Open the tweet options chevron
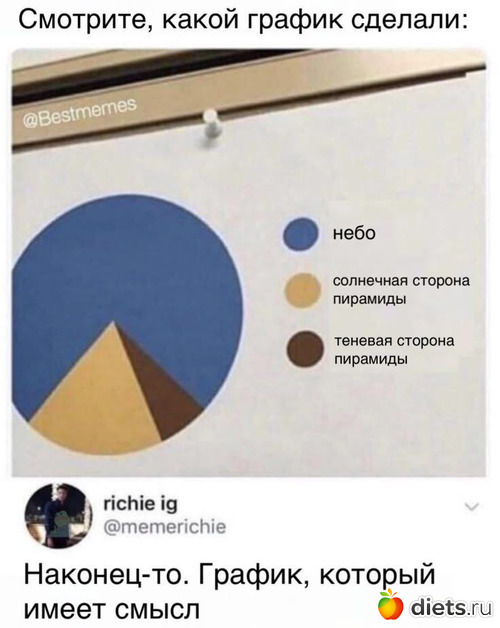 472,507
